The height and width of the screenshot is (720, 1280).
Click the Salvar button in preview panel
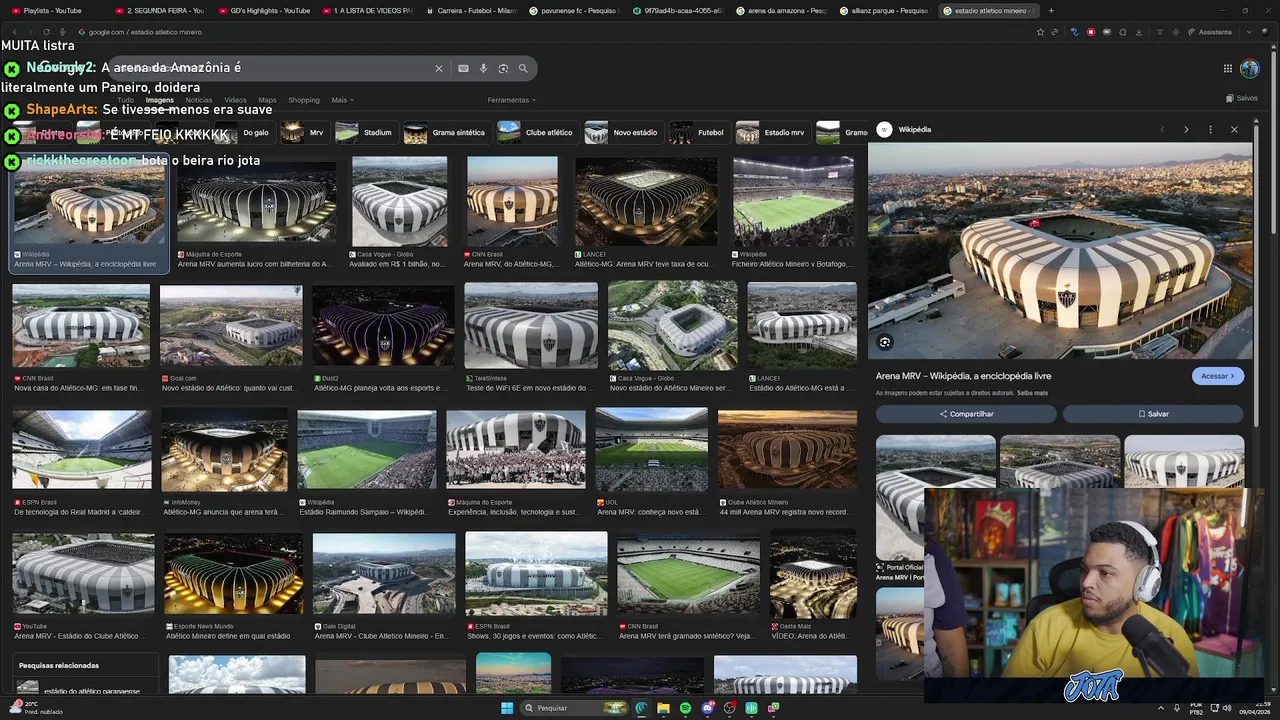point(1153,414)
